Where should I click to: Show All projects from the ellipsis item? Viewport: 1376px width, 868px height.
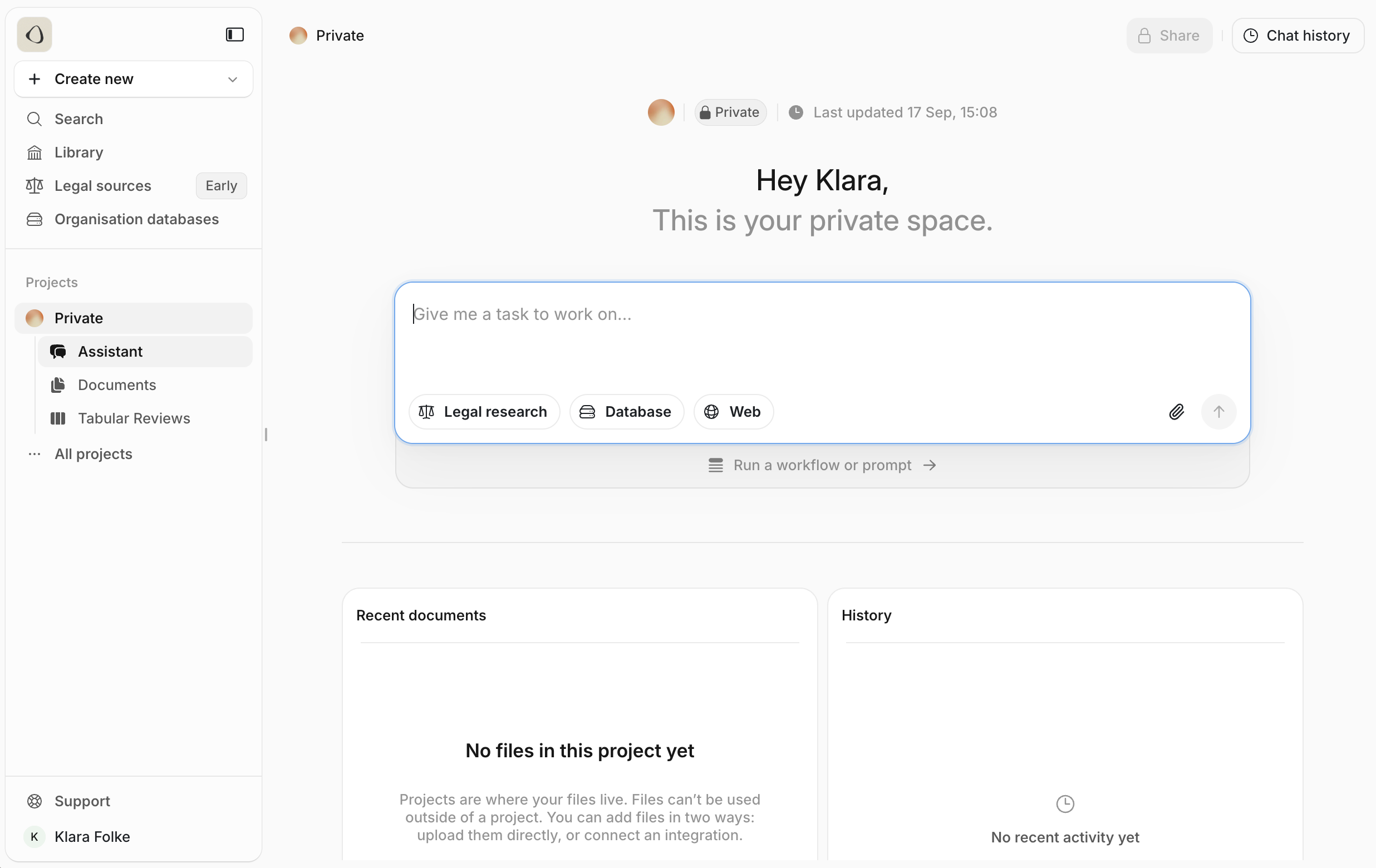(x=93, y=454)
